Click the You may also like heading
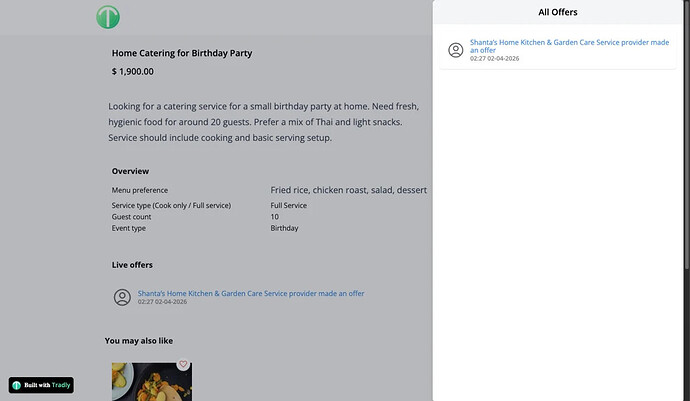This screenshot has height=401, width=690. [x=140, y=341]
